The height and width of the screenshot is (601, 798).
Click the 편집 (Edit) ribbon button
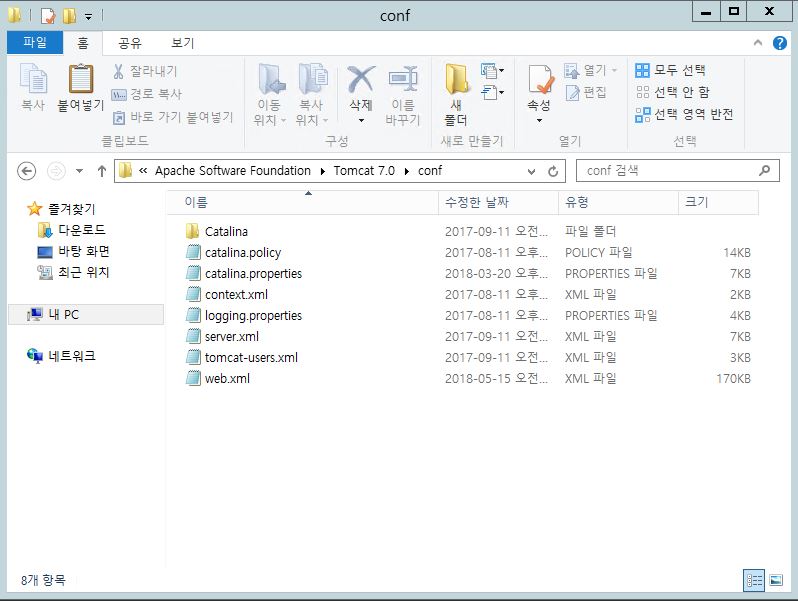tap(586, 93)
